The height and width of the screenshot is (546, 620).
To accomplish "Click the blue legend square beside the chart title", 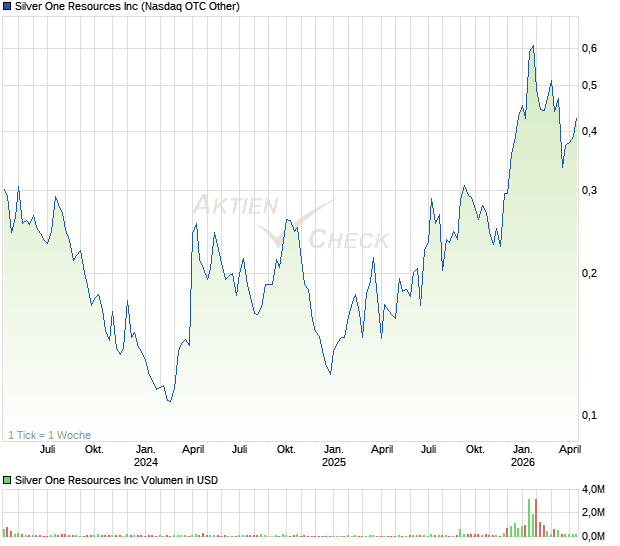I will 8,7.
